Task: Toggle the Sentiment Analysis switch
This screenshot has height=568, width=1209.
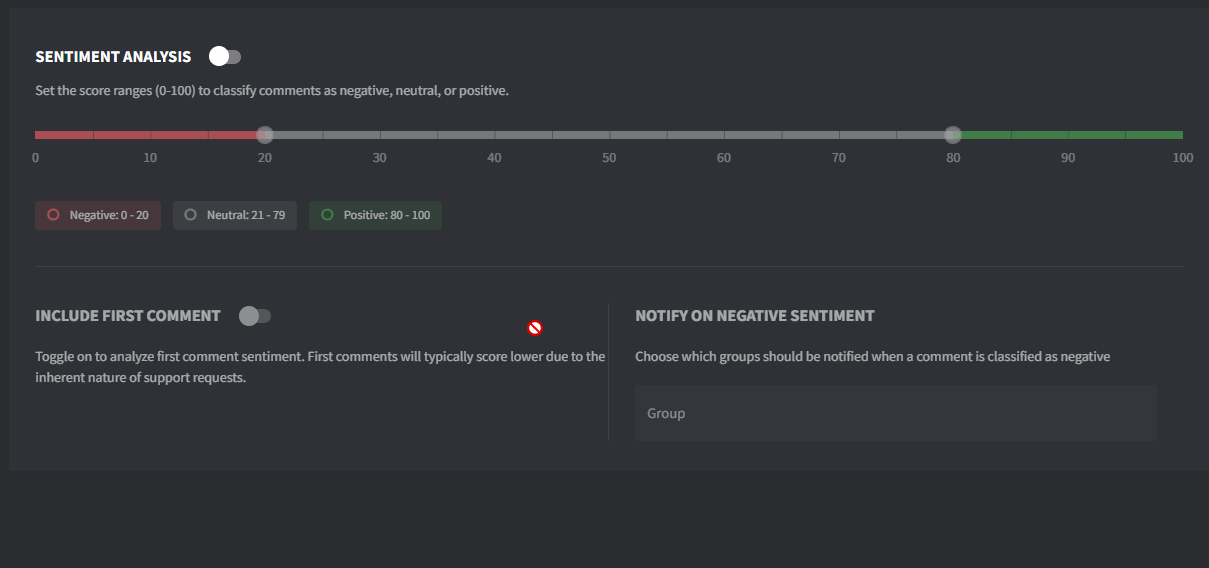Action: pyautogui.click(x=225, y=57)
